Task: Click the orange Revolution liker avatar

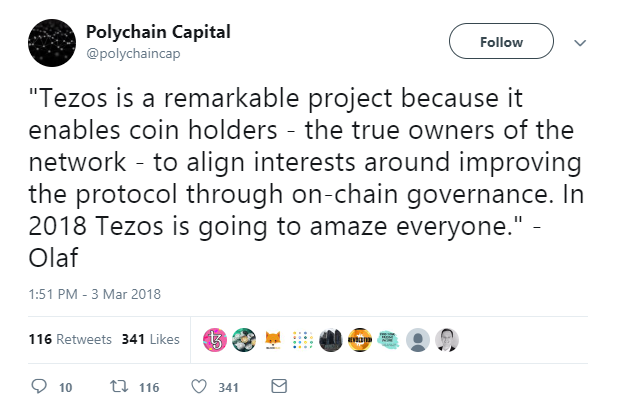Action: click(x=360, y=339)
